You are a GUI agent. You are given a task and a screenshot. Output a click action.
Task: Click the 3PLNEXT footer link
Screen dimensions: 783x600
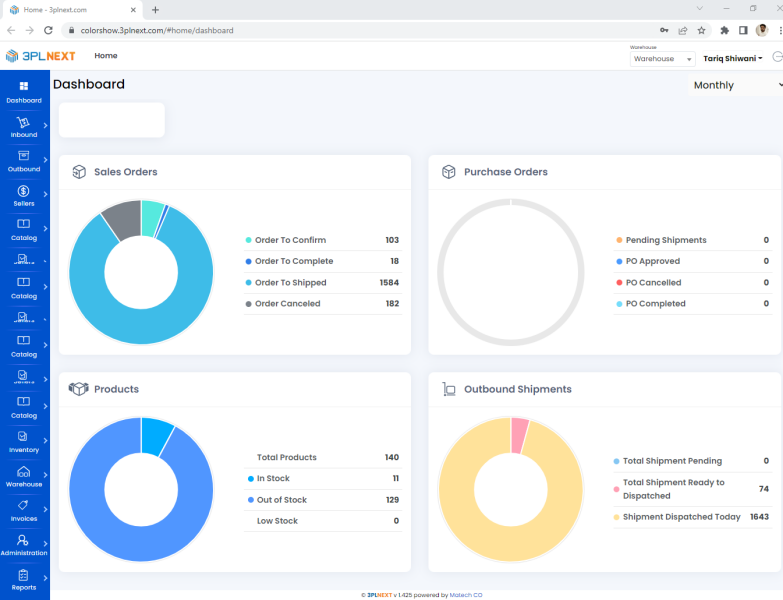380,595
